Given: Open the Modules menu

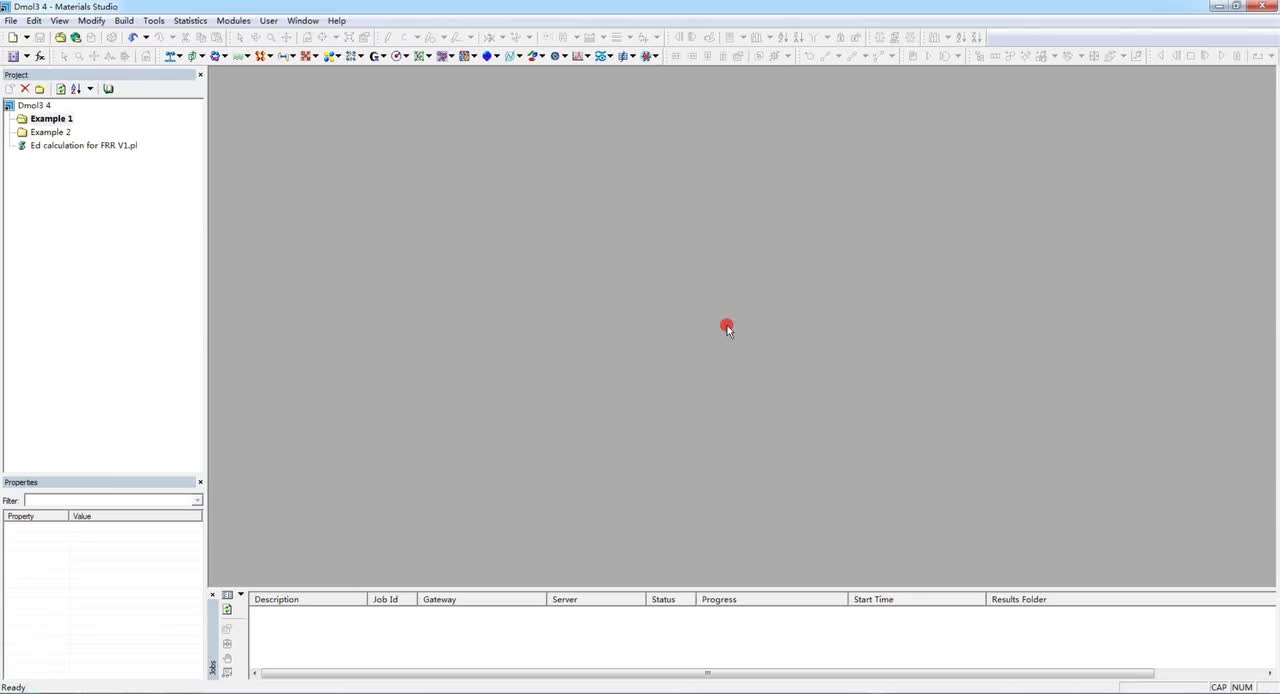Looking at the screenshot, I should pos(234,20).
